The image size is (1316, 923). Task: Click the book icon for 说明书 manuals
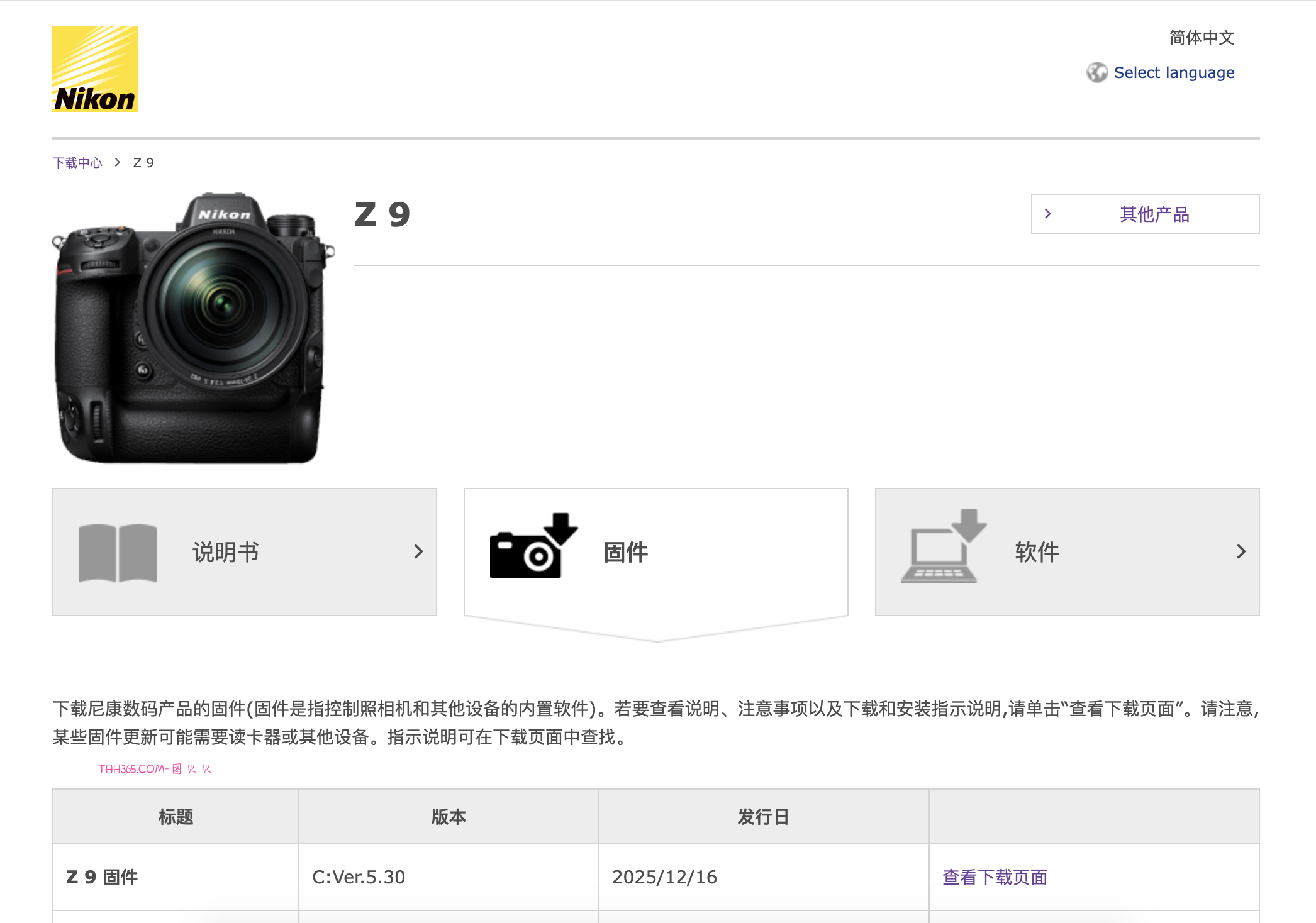[116, 551]
